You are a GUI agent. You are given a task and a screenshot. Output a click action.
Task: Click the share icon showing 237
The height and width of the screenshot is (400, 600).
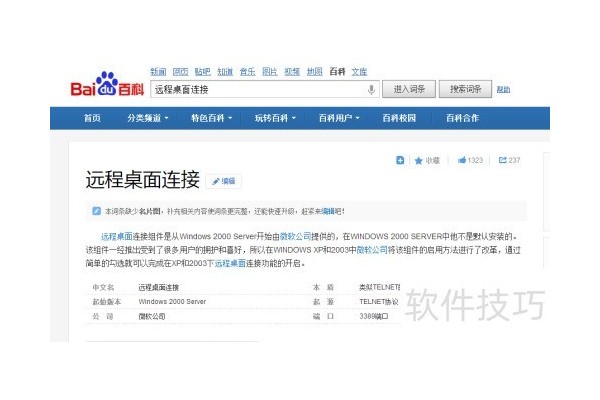[x=502, y=160]
